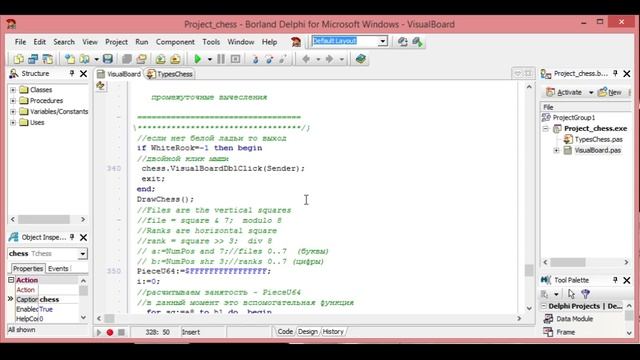Close the Object Inspector panel
This screenshot has width=640, height=360.
83,238
